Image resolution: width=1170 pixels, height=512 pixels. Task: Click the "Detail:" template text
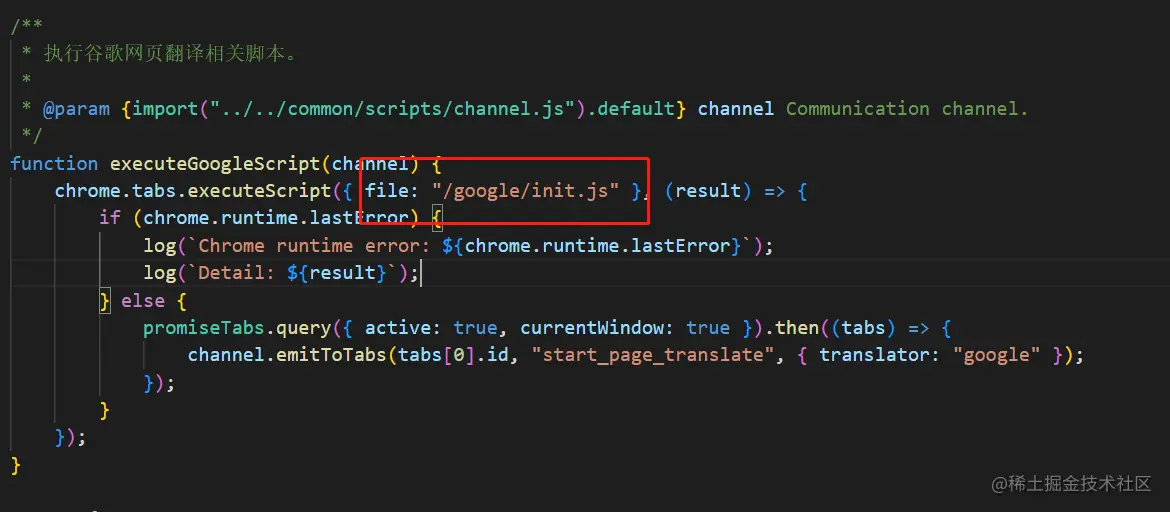tap(237, 272)
